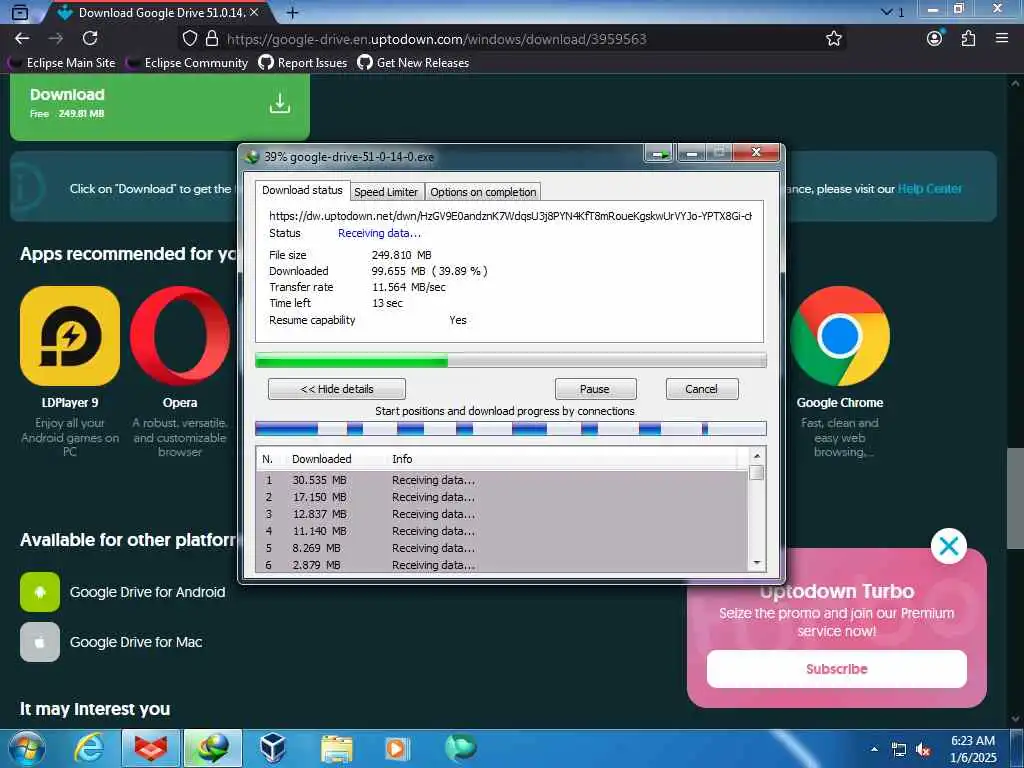Switch to Speed Limiter tab

click(386, 191)
